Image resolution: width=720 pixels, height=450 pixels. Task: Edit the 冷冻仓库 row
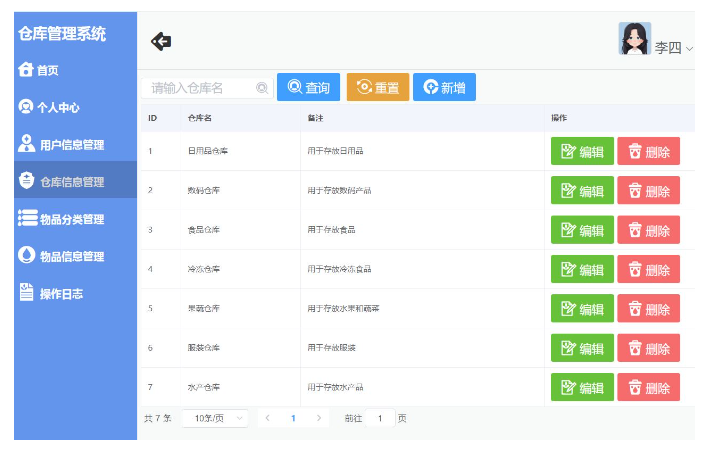tap(582, 269)
